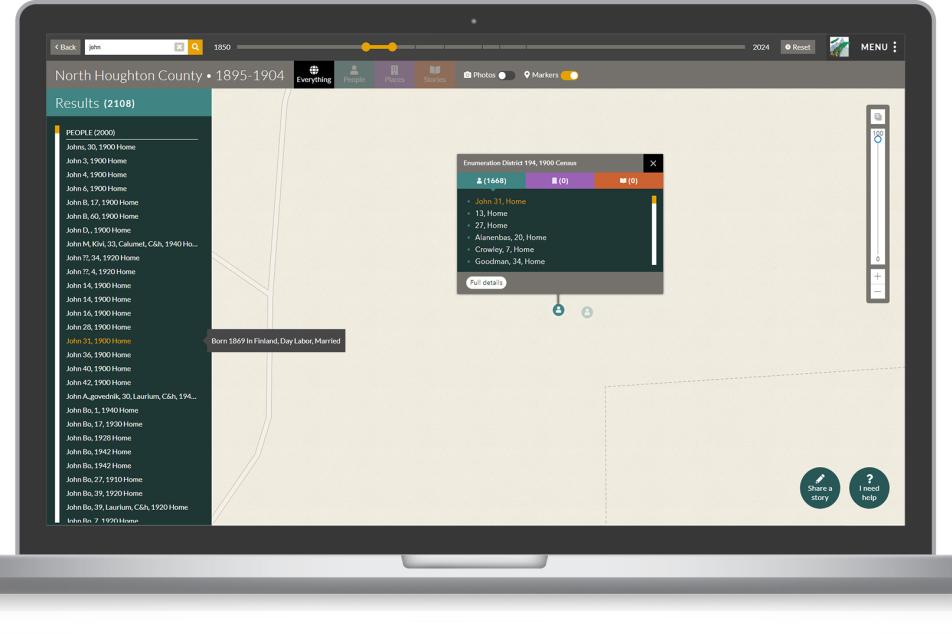
Task: Click the teal person marker on the map
Action: click(559, 310)
